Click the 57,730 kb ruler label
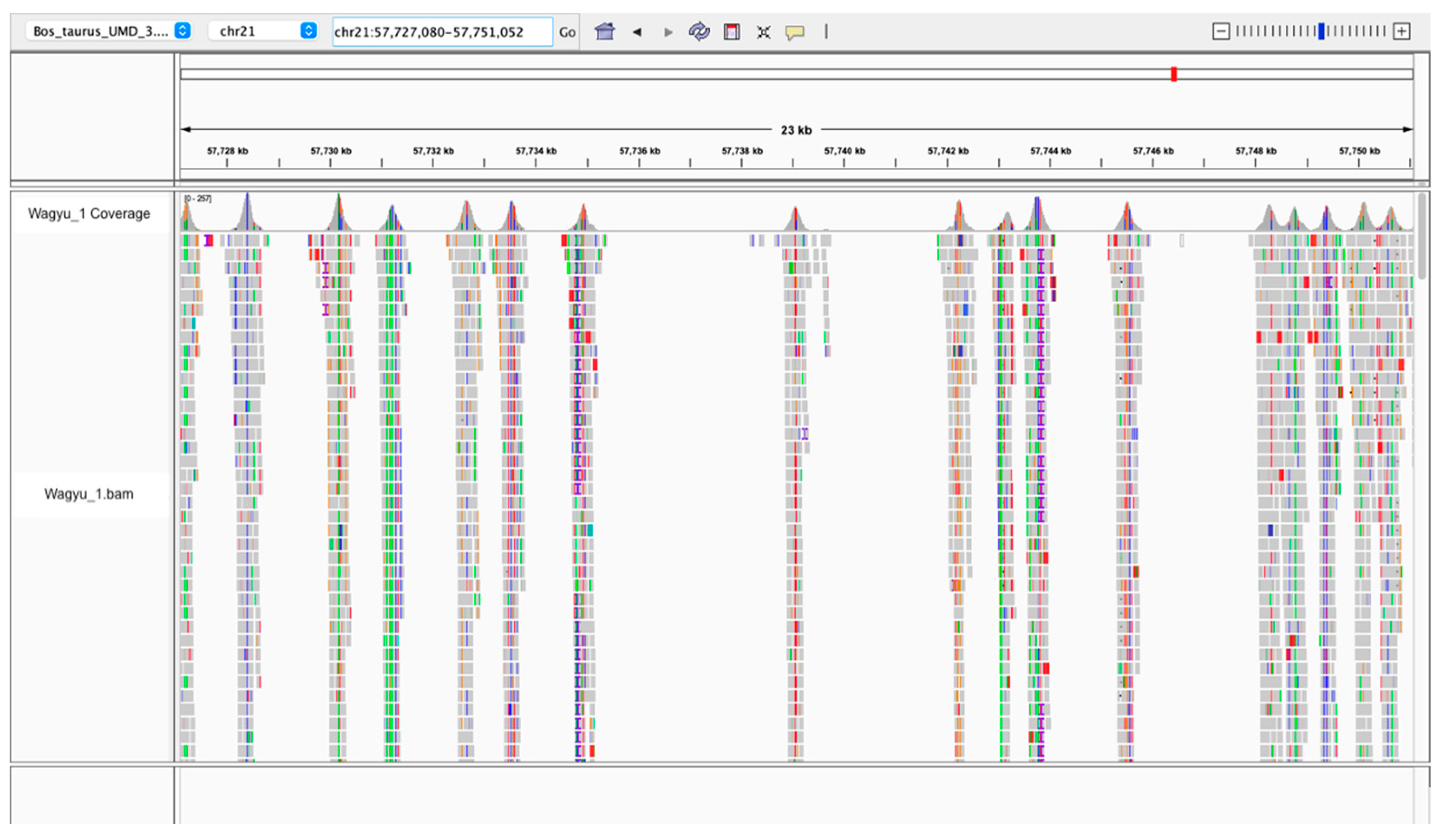 point(331,151)
